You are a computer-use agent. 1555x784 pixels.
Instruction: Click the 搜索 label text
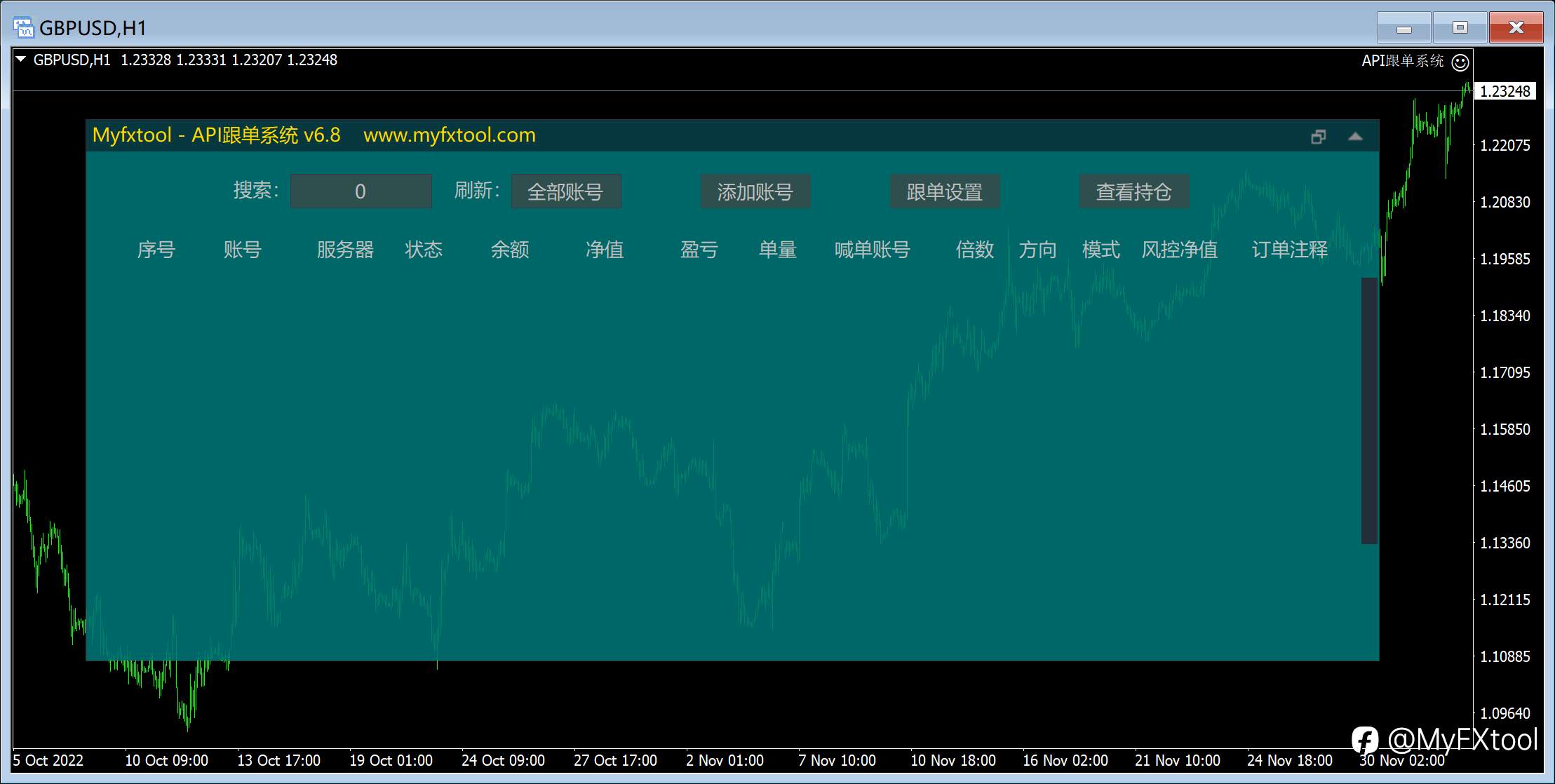256,191
